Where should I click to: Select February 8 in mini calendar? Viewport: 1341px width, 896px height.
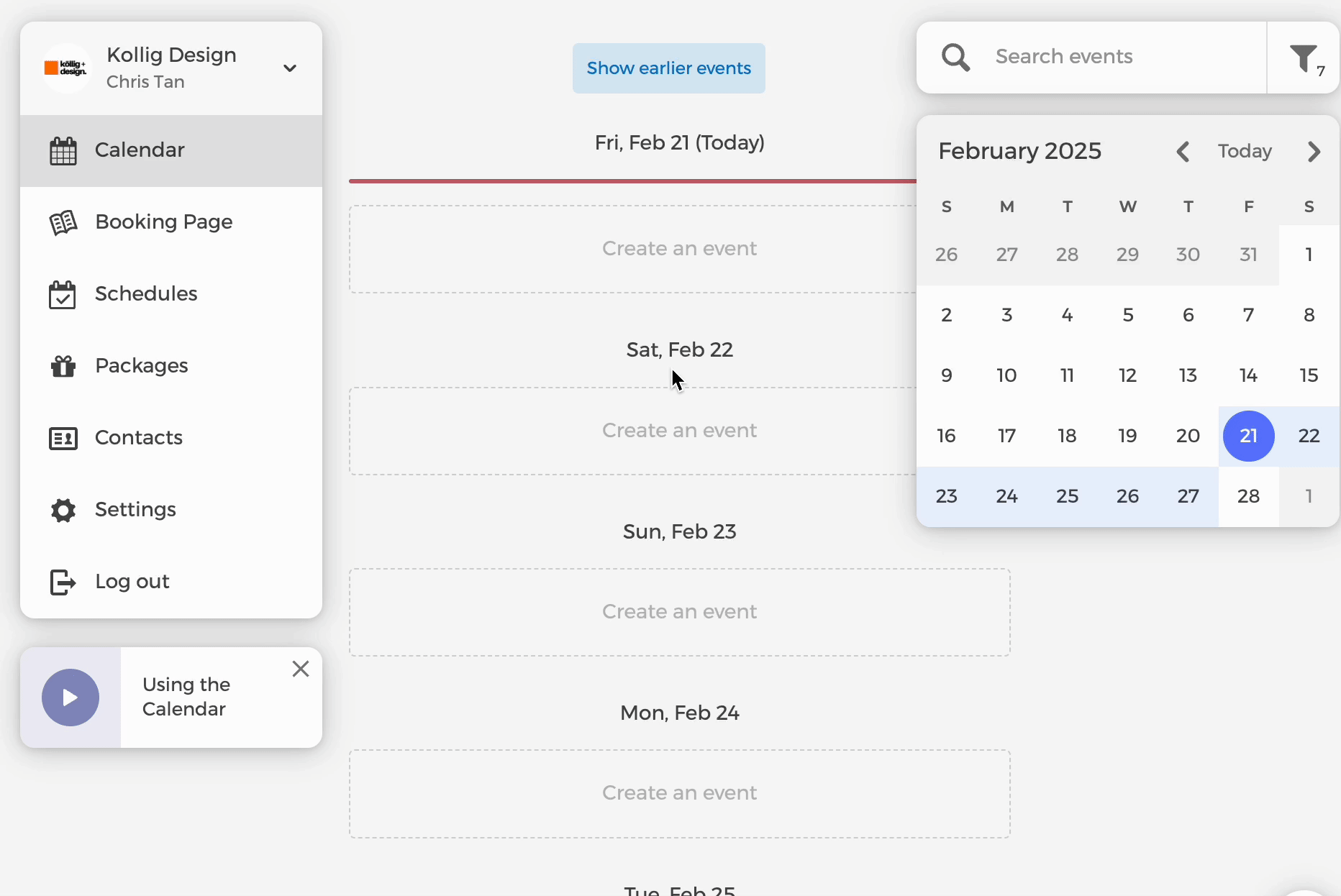point(1309,315)
